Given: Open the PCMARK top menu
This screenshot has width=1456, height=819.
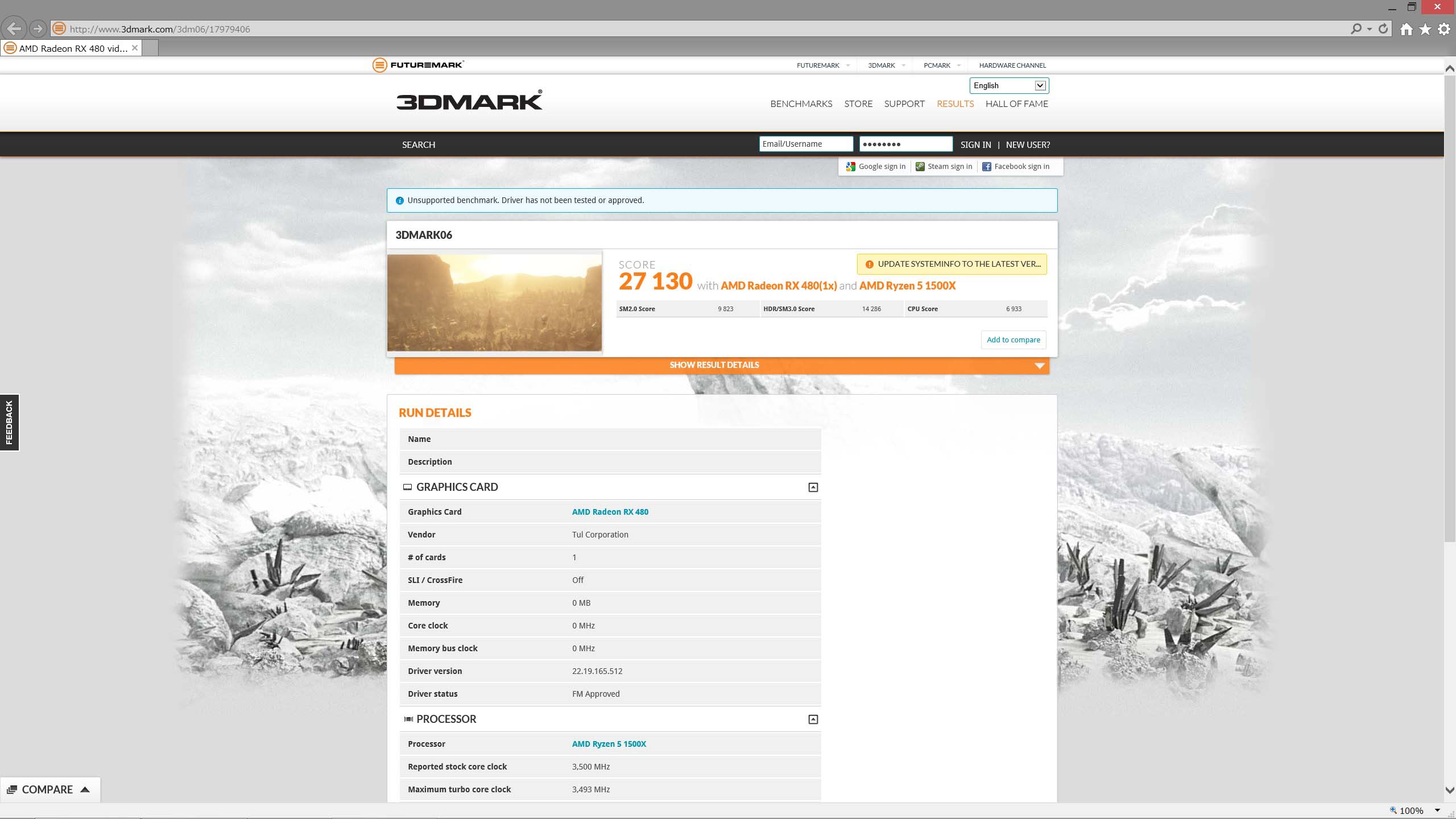Looking at the screenshot, I should click(941, 65).
